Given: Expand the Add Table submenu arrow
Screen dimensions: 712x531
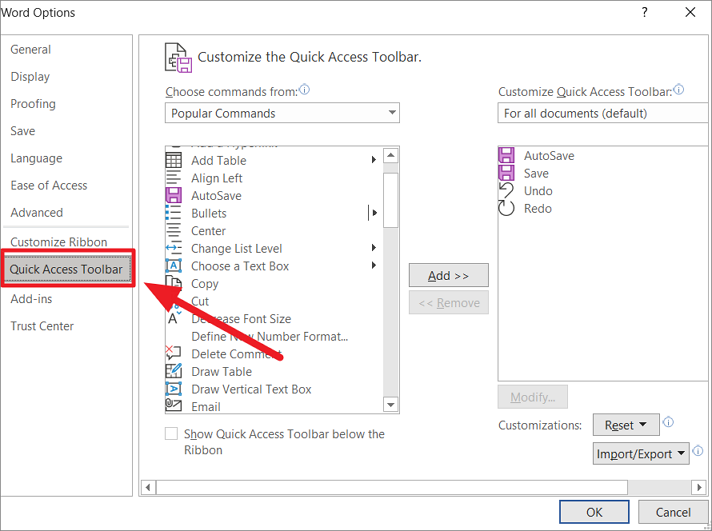Looking at the screenshot, I should [374, 160].
